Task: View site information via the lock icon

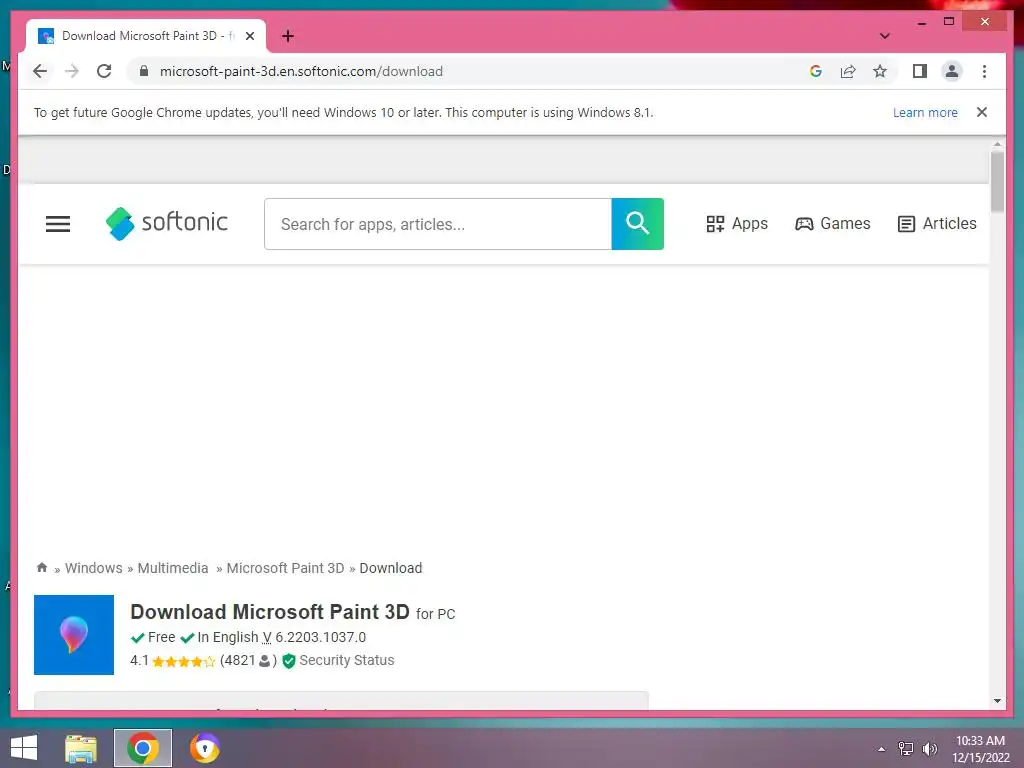Action: (144, 71)
